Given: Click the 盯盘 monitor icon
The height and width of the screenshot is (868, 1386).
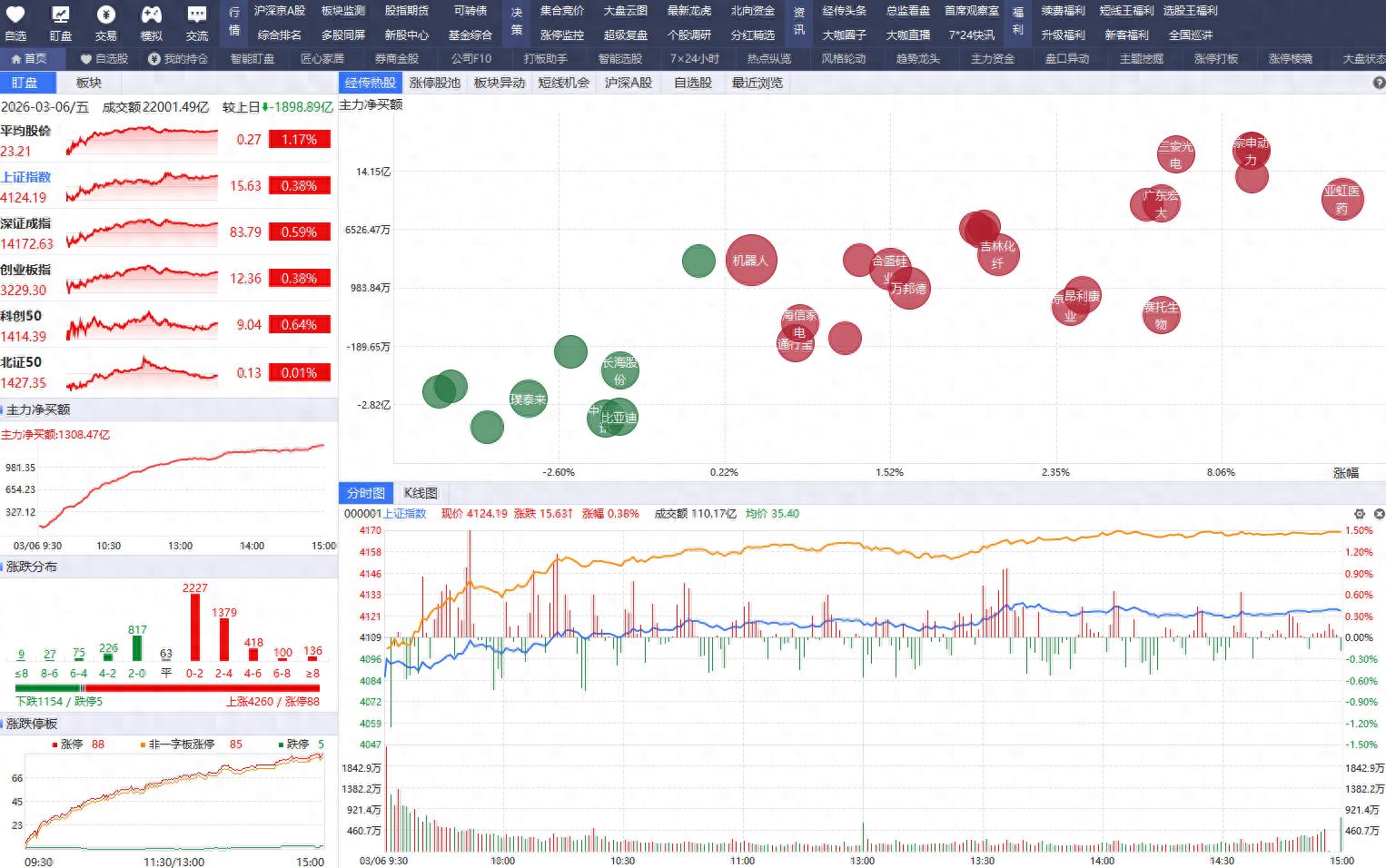Looking at the screenshot, I should pyautogui.click(x=60, y=15).
